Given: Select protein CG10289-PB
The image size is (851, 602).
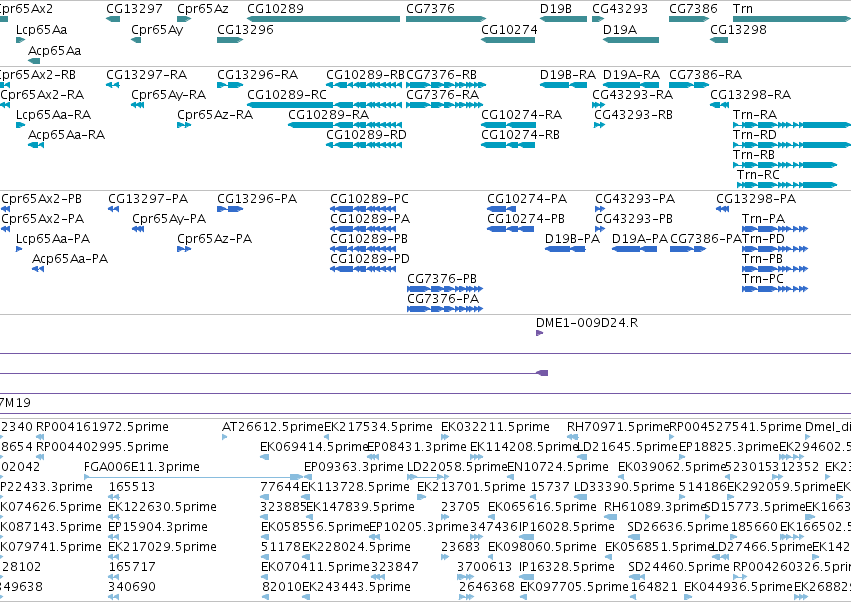Looking at the screenshot, I should point(363,249).
